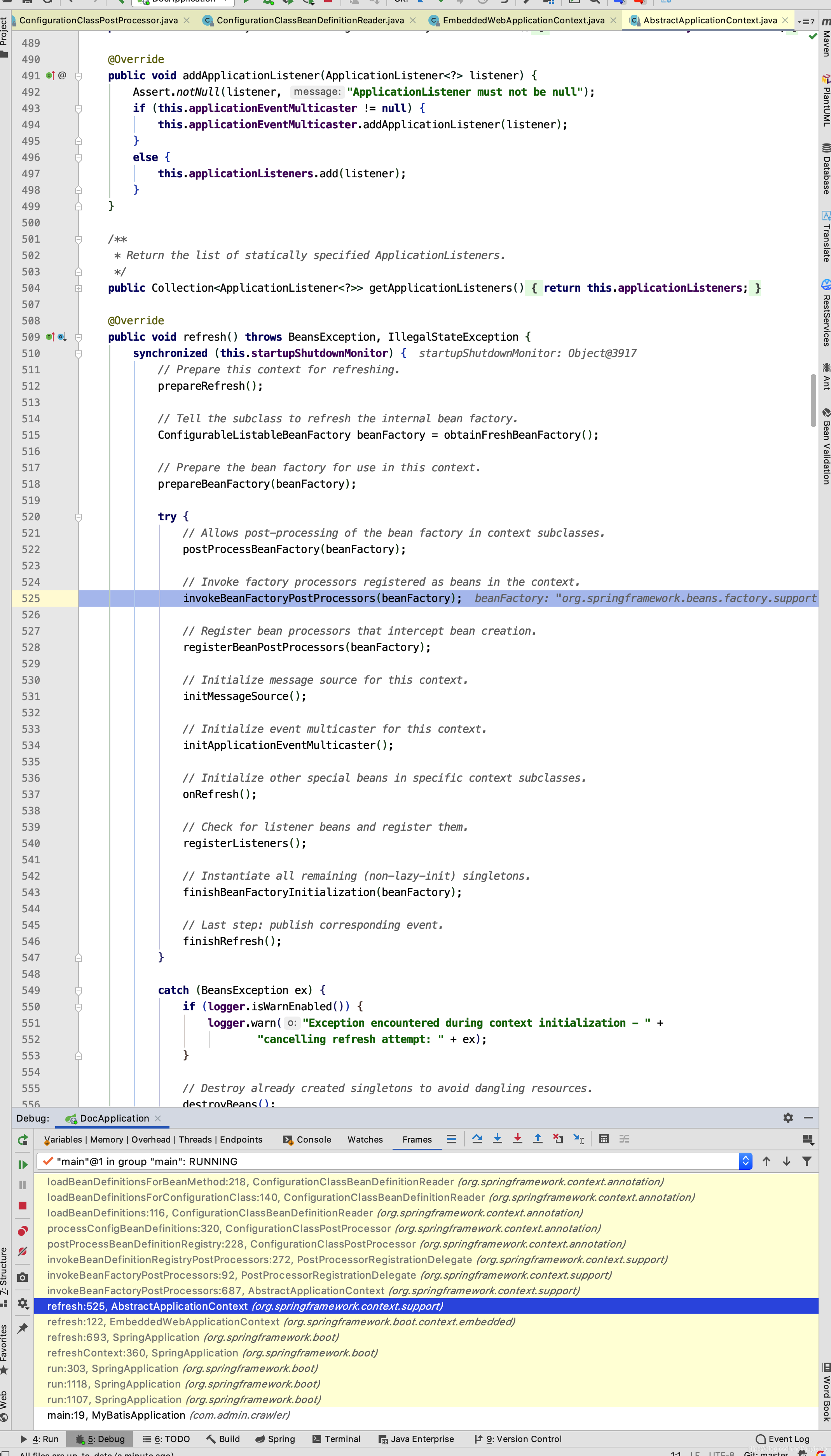Image resolution: width=831 pixels, height=1456 pixels.
Task: Click the Pin Tab icon in Debug sidebar
Action: click(x=23, y=1328)
